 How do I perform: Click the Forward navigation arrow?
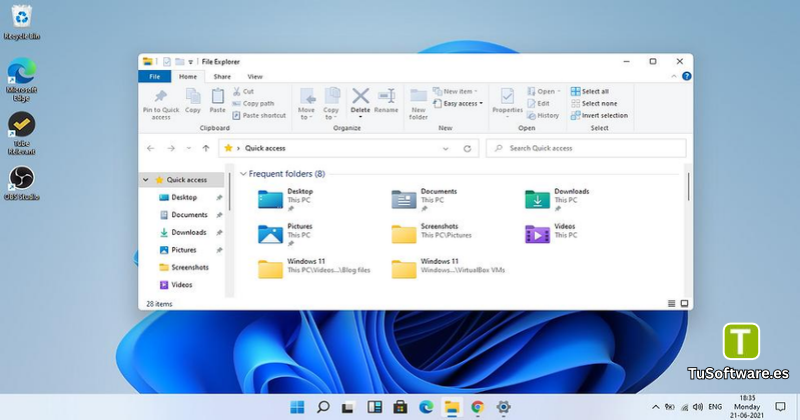point(171,149)
